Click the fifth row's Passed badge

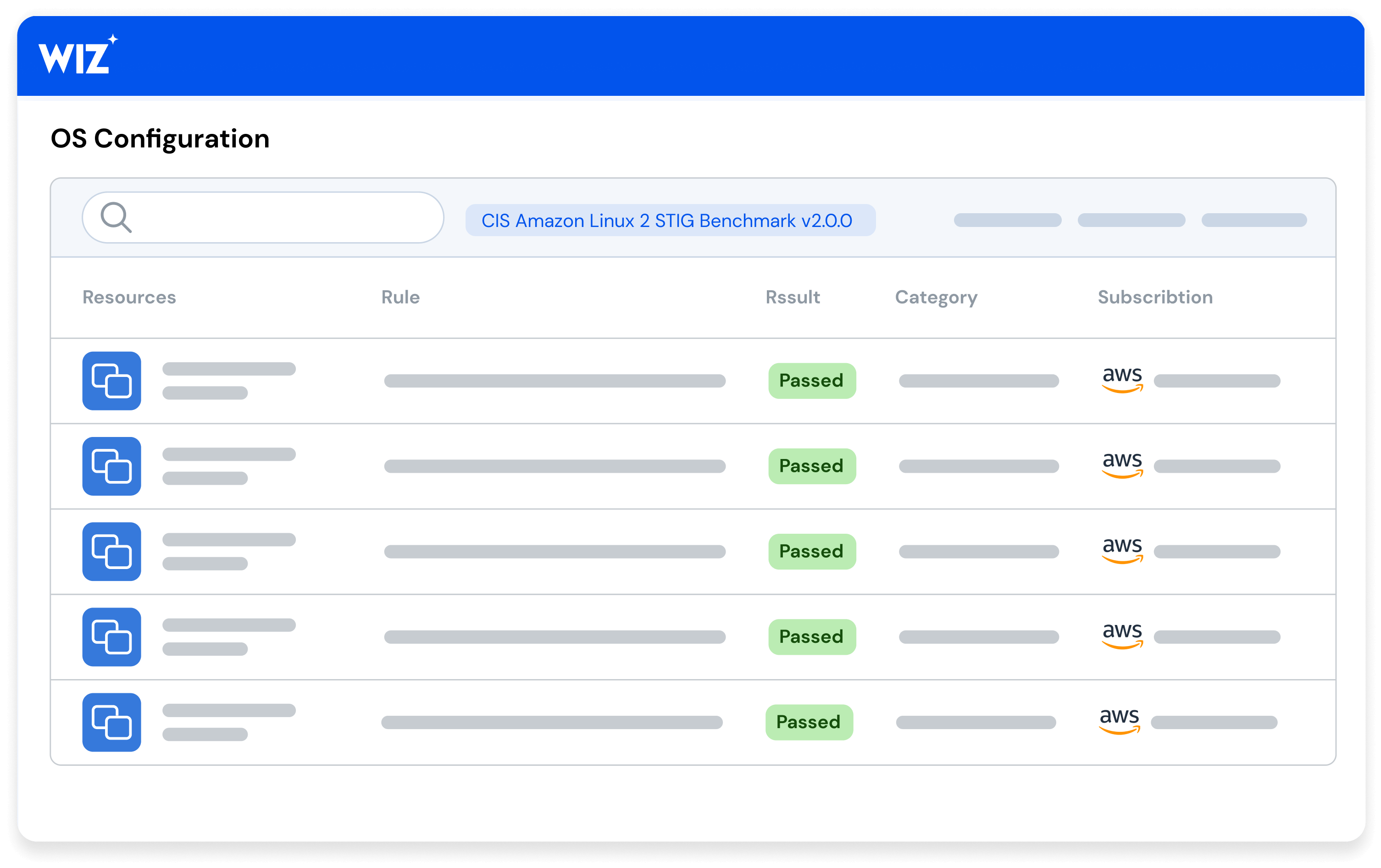click(809, 722)
